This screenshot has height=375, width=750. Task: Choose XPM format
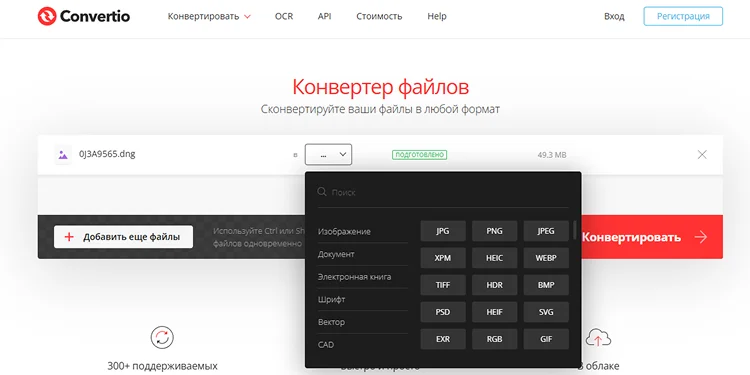[x=443, y=258]
